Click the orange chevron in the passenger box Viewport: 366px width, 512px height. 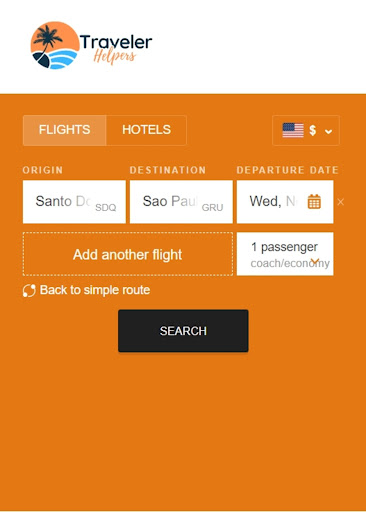[x=315, y=261]
